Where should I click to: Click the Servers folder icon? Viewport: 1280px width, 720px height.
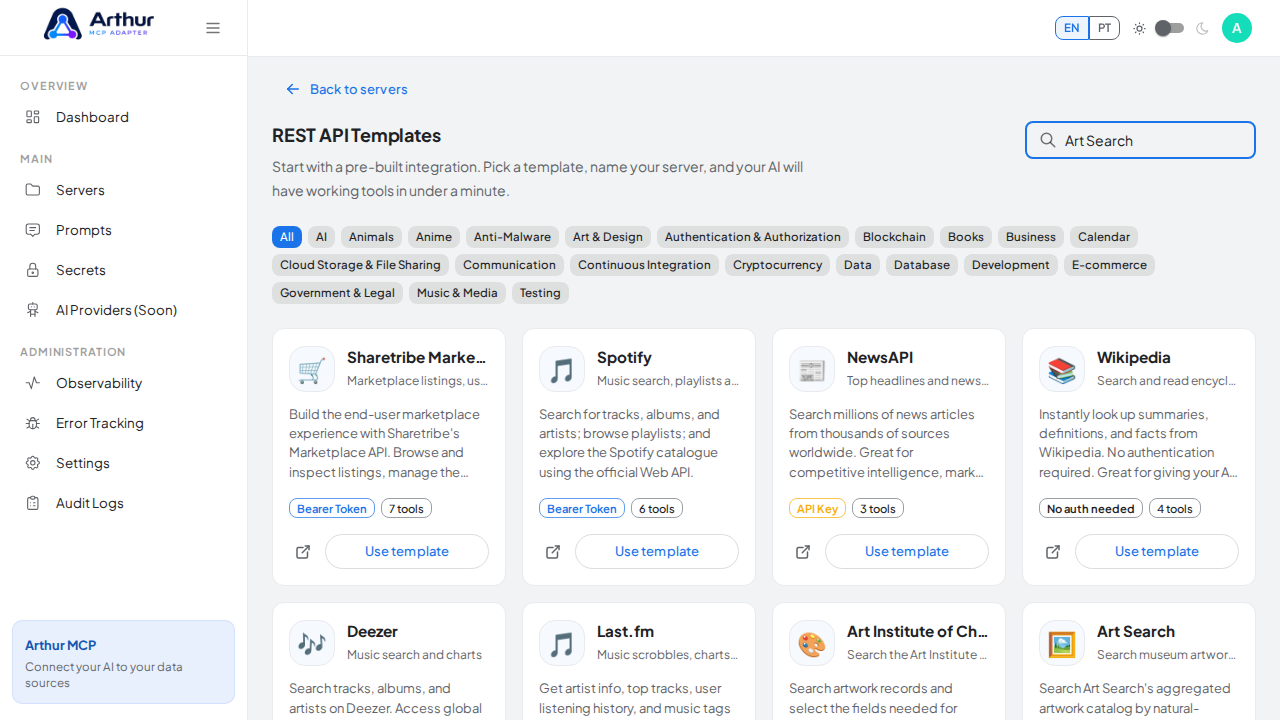point(33,190)
